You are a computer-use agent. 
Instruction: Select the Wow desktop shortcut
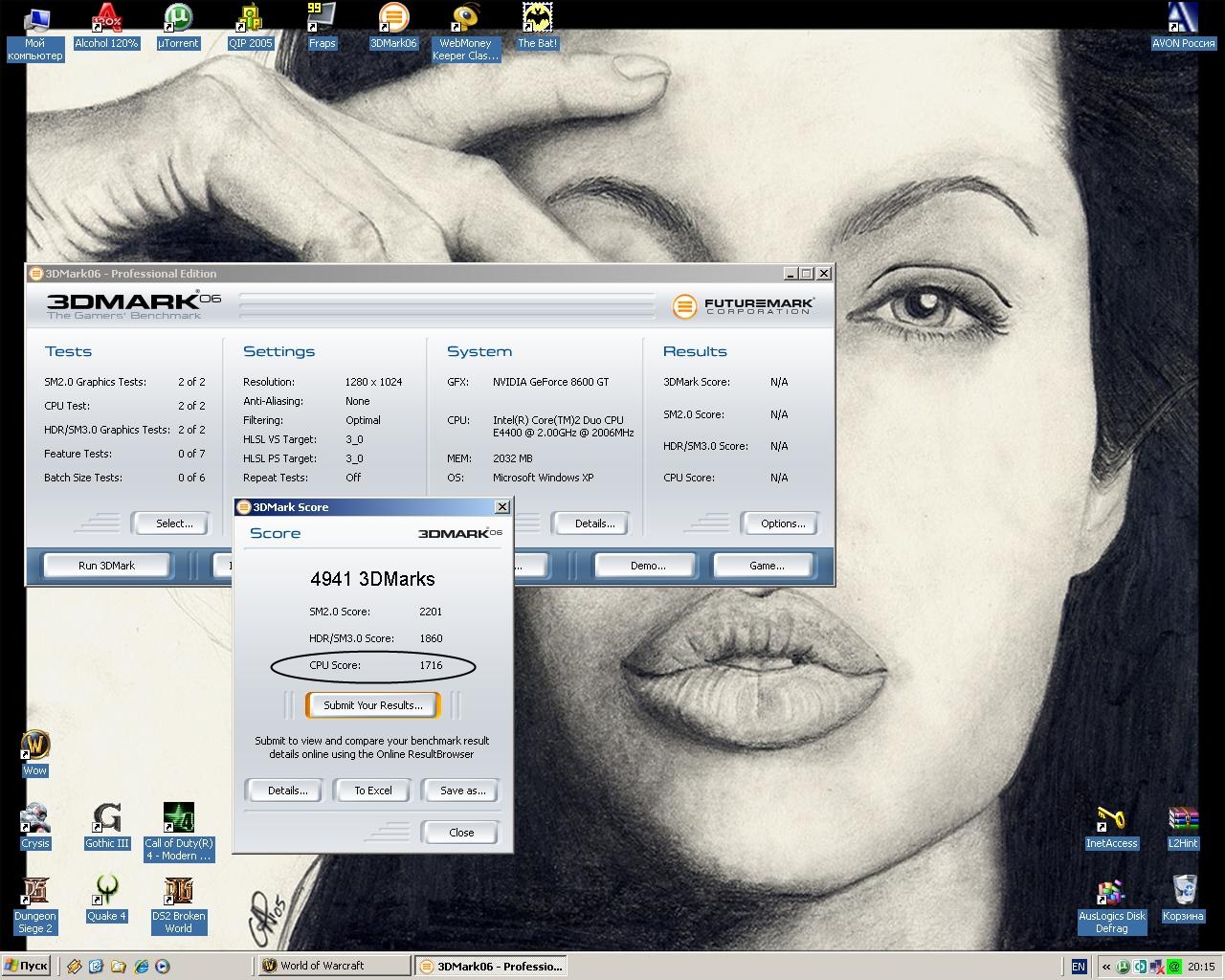click(x=34, y=754)
